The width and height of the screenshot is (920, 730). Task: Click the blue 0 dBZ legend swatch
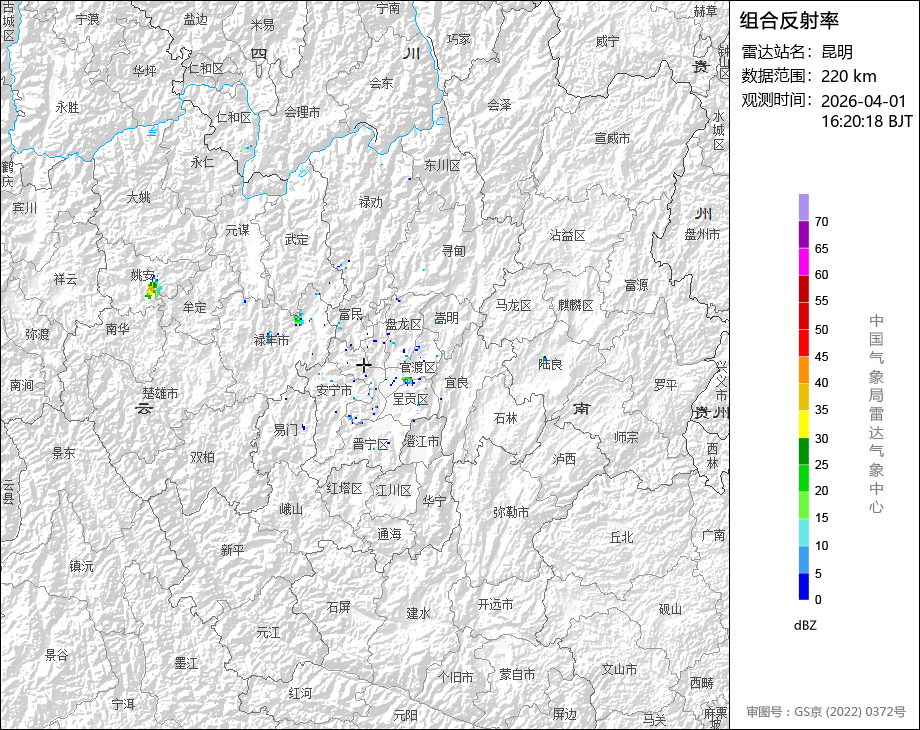pyautogui.click(x=804, y=586)
